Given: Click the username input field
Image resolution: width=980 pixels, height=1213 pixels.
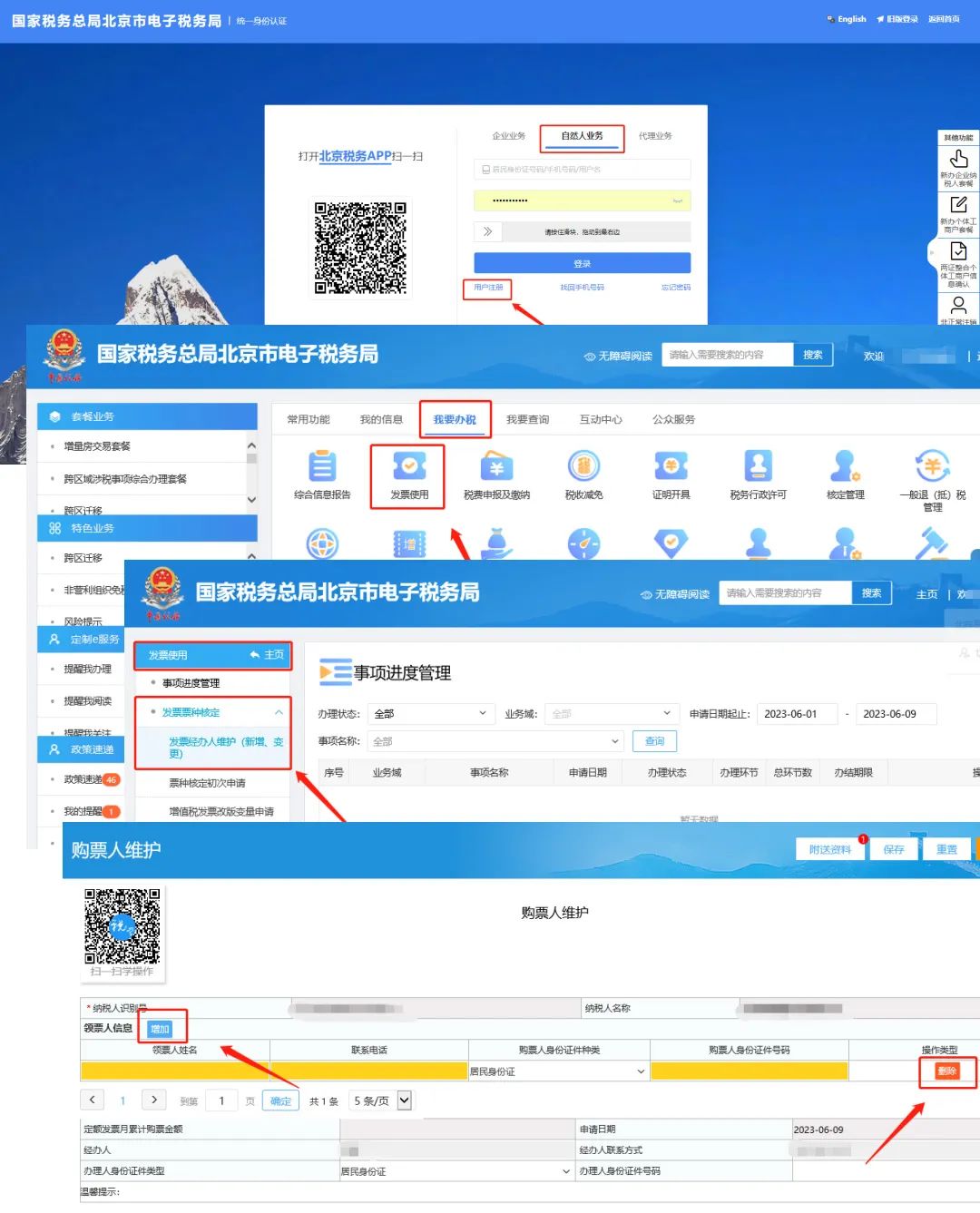Looking at the screenshot, I should click(x=582, y=170).
